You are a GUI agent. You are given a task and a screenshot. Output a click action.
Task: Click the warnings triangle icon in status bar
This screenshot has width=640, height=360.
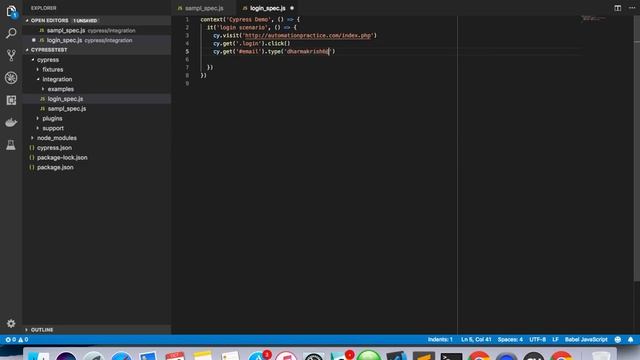20,340
